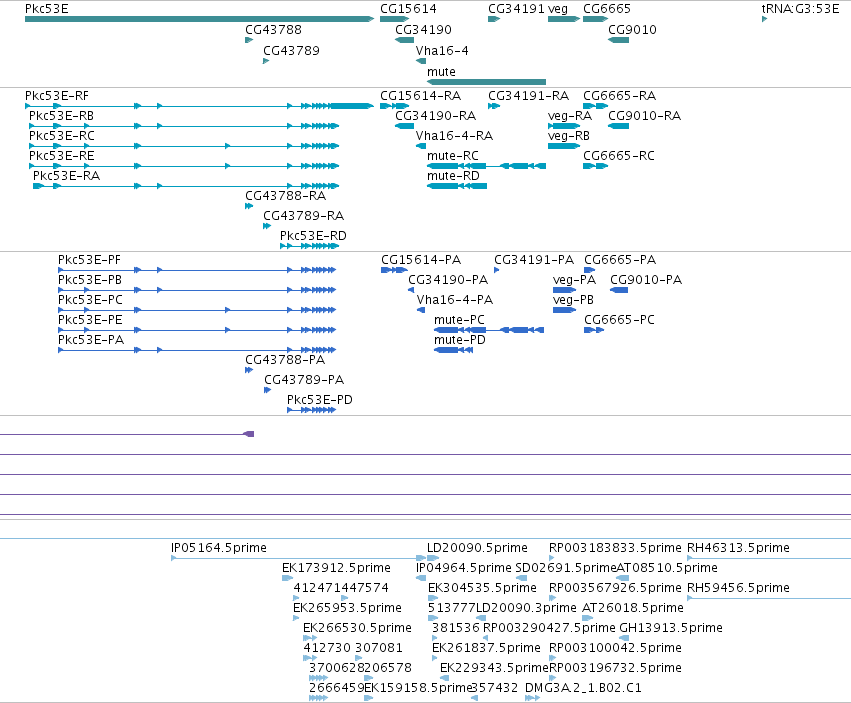The width and height of the screenshot is (851, 703).
Task: Open the CG34190-RA transcript label
Action: click(436, 116)
